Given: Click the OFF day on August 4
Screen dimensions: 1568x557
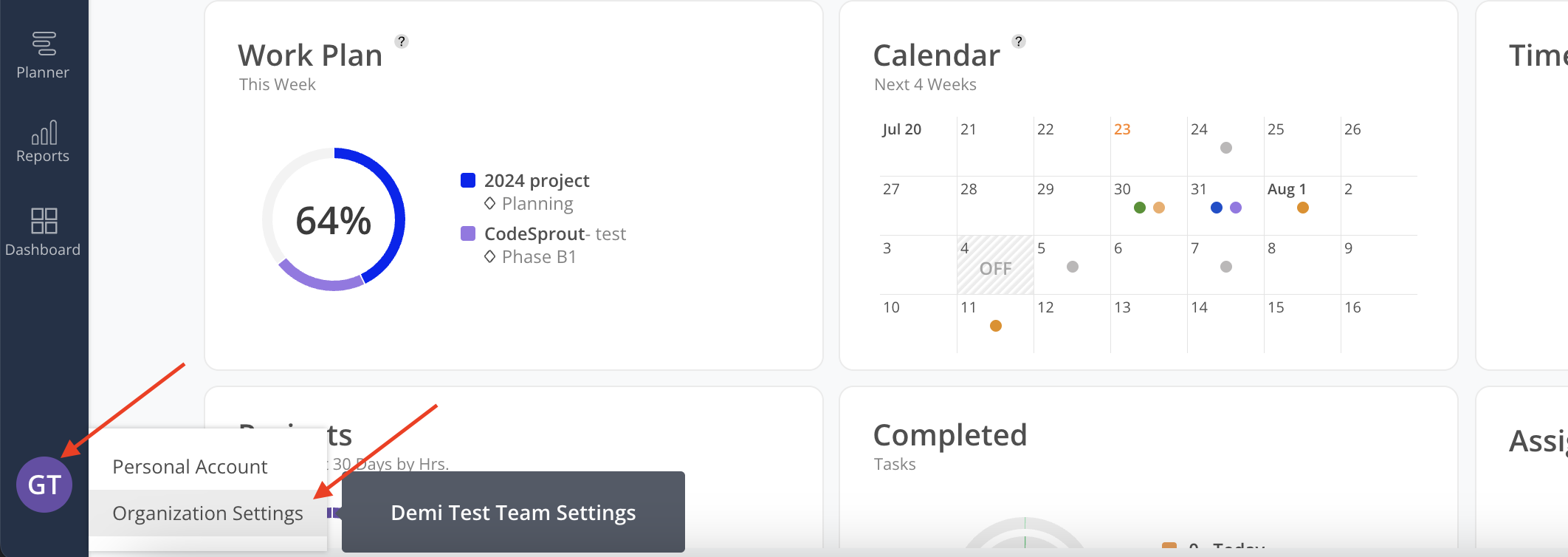Looking at the screenshot, I should click(x=995, y=264).
